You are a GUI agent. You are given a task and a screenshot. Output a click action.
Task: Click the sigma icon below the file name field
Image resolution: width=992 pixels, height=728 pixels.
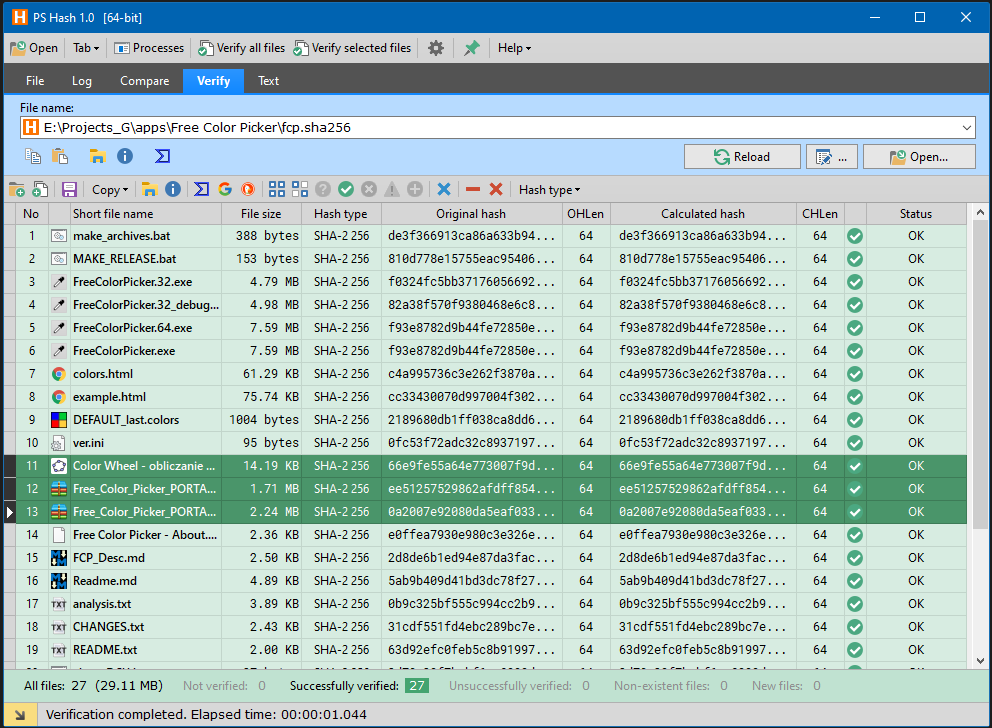tap(163, 156)
